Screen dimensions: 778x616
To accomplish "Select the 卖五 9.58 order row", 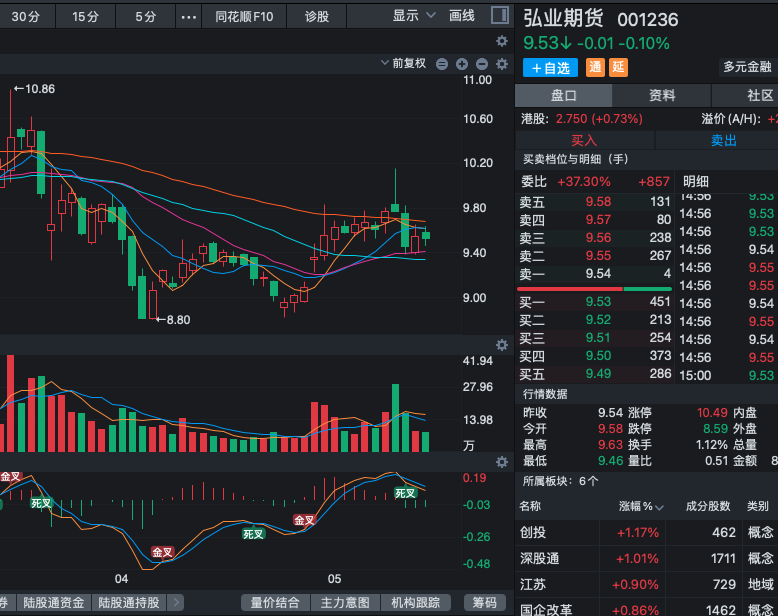I will click(x=594, y=202).
